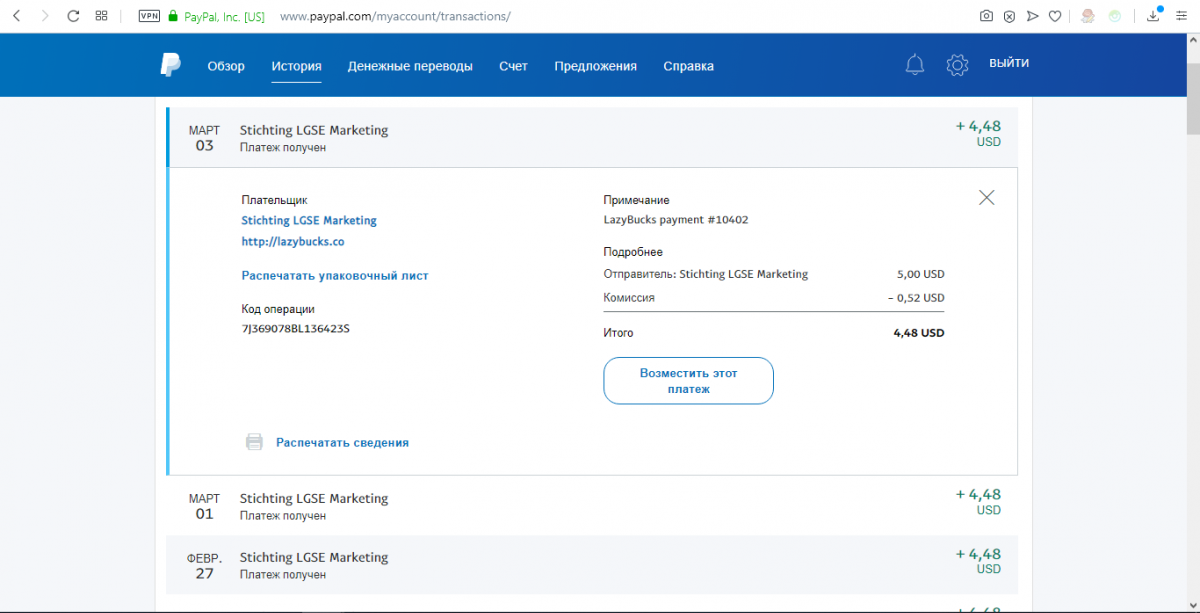
Task: Select the История navigation tab
Action: [x=296, y=67]
